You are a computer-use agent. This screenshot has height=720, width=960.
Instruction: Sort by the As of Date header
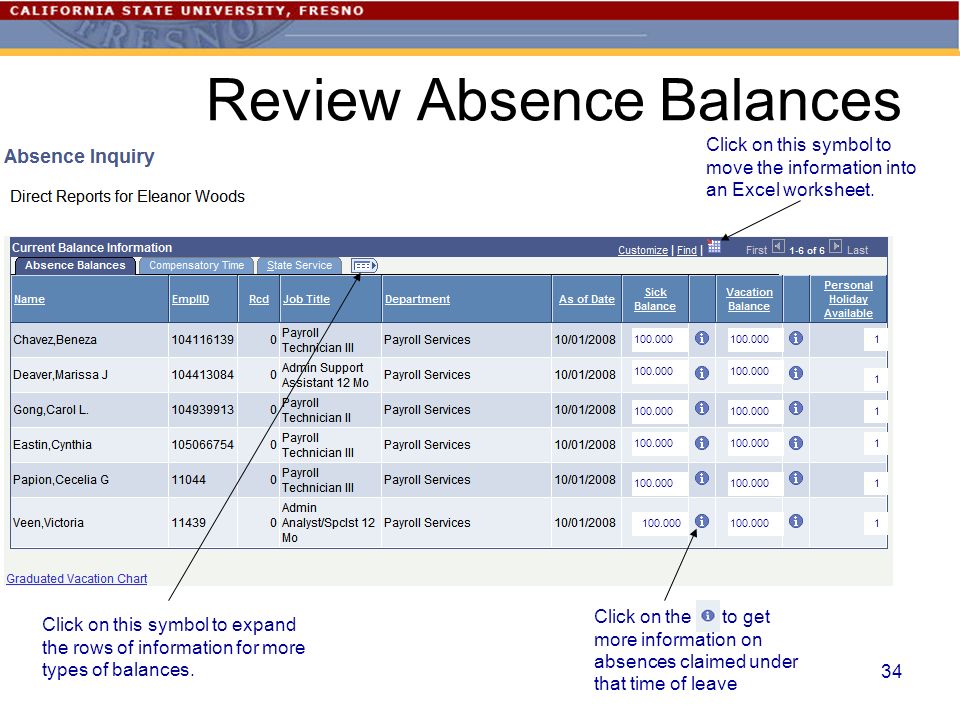pyautogui.click(x=587, y=299)
